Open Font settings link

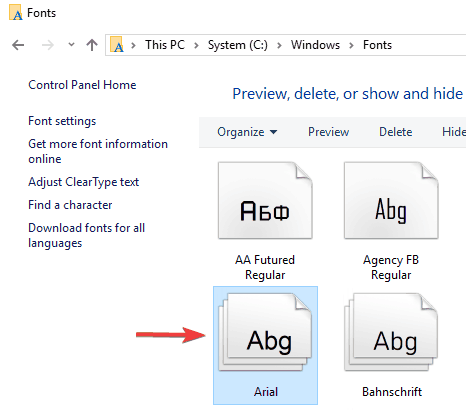point(62,121)
